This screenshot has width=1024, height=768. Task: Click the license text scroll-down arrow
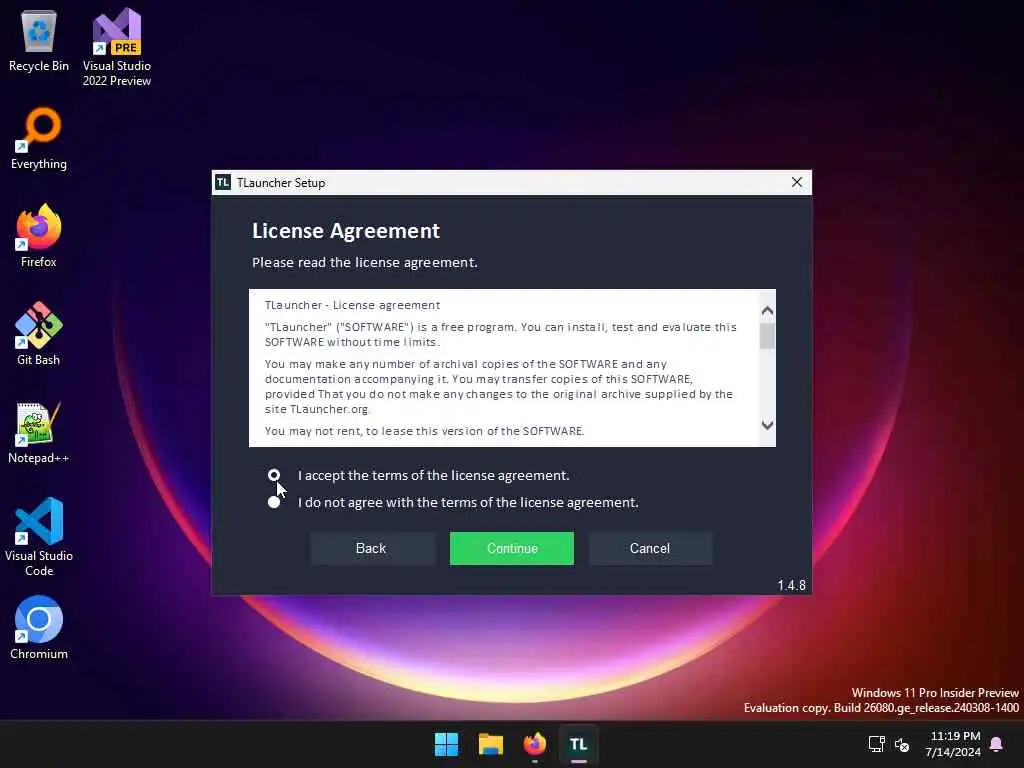pyautogui.click(x=767, y=425)
